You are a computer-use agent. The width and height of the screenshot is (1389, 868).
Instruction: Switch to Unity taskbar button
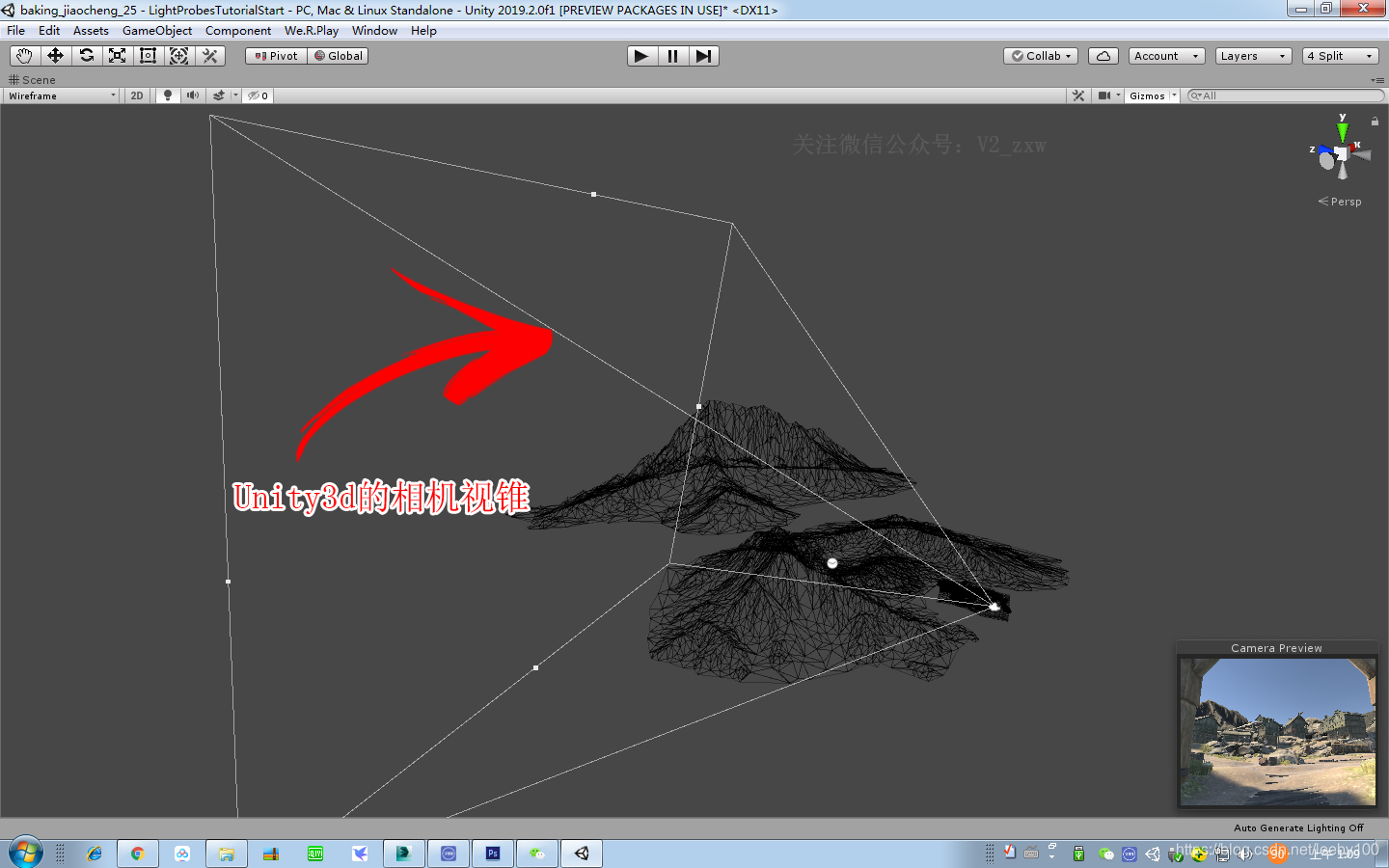click(582, 854)
